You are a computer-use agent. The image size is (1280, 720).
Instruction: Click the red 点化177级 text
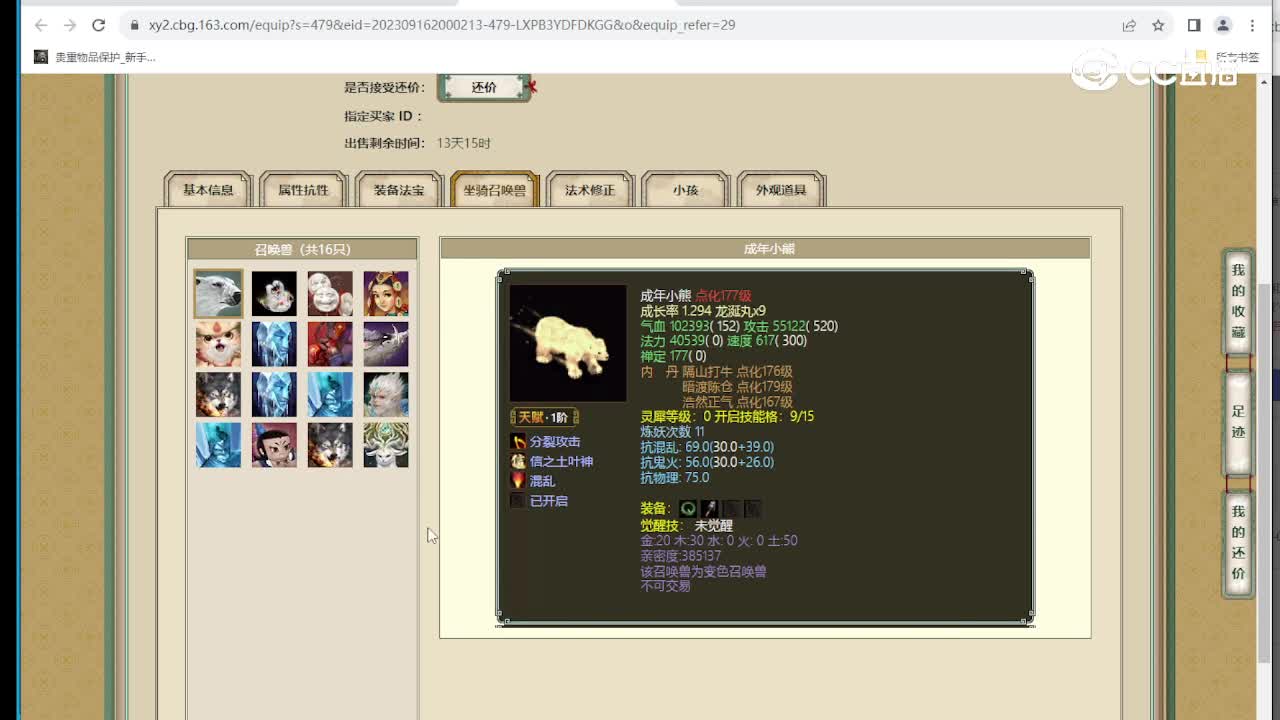pos(723,296)
